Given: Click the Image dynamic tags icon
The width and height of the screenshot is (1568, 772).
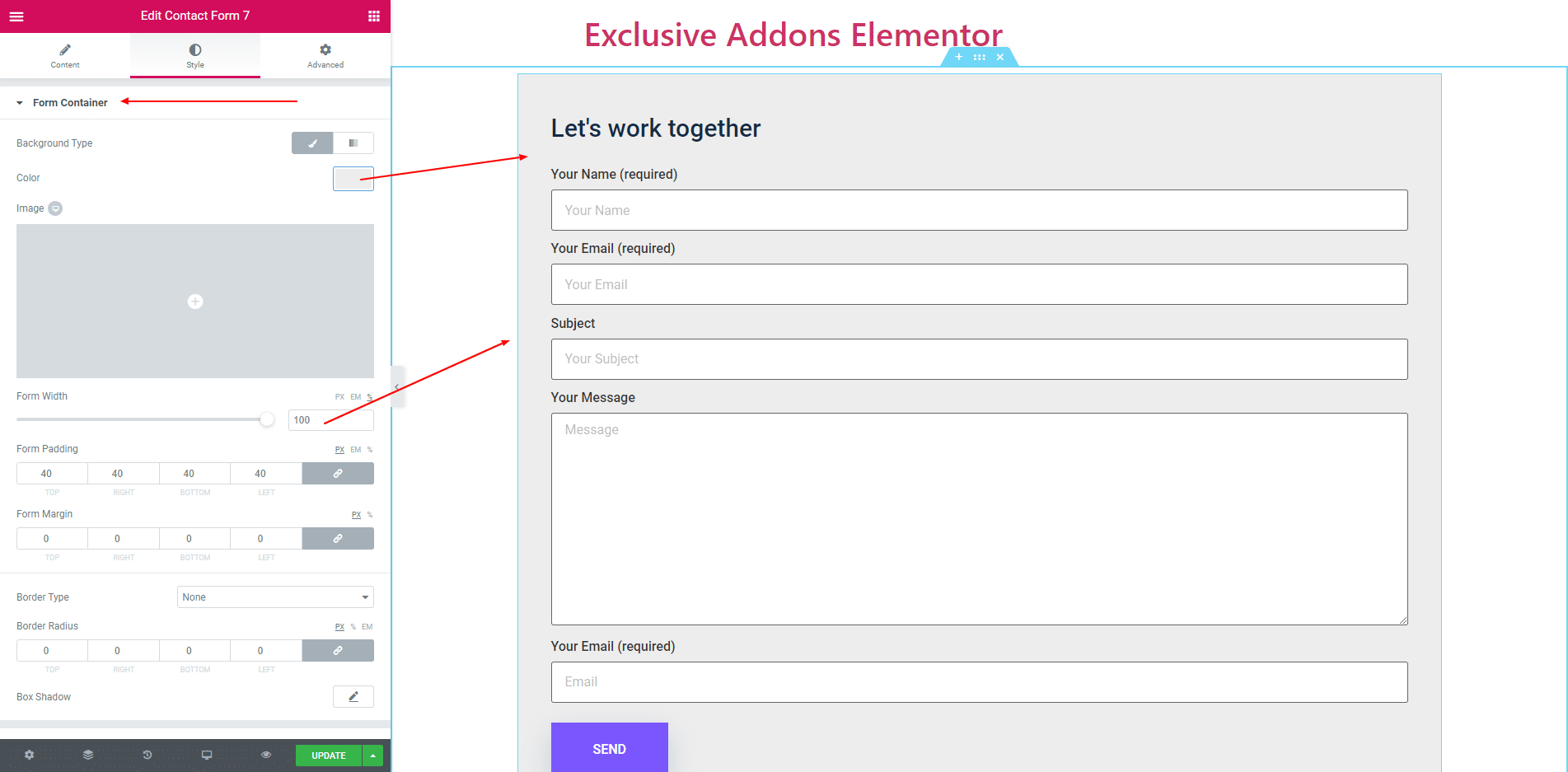Looking at the screenshot, I should click(x=55, y=208).
